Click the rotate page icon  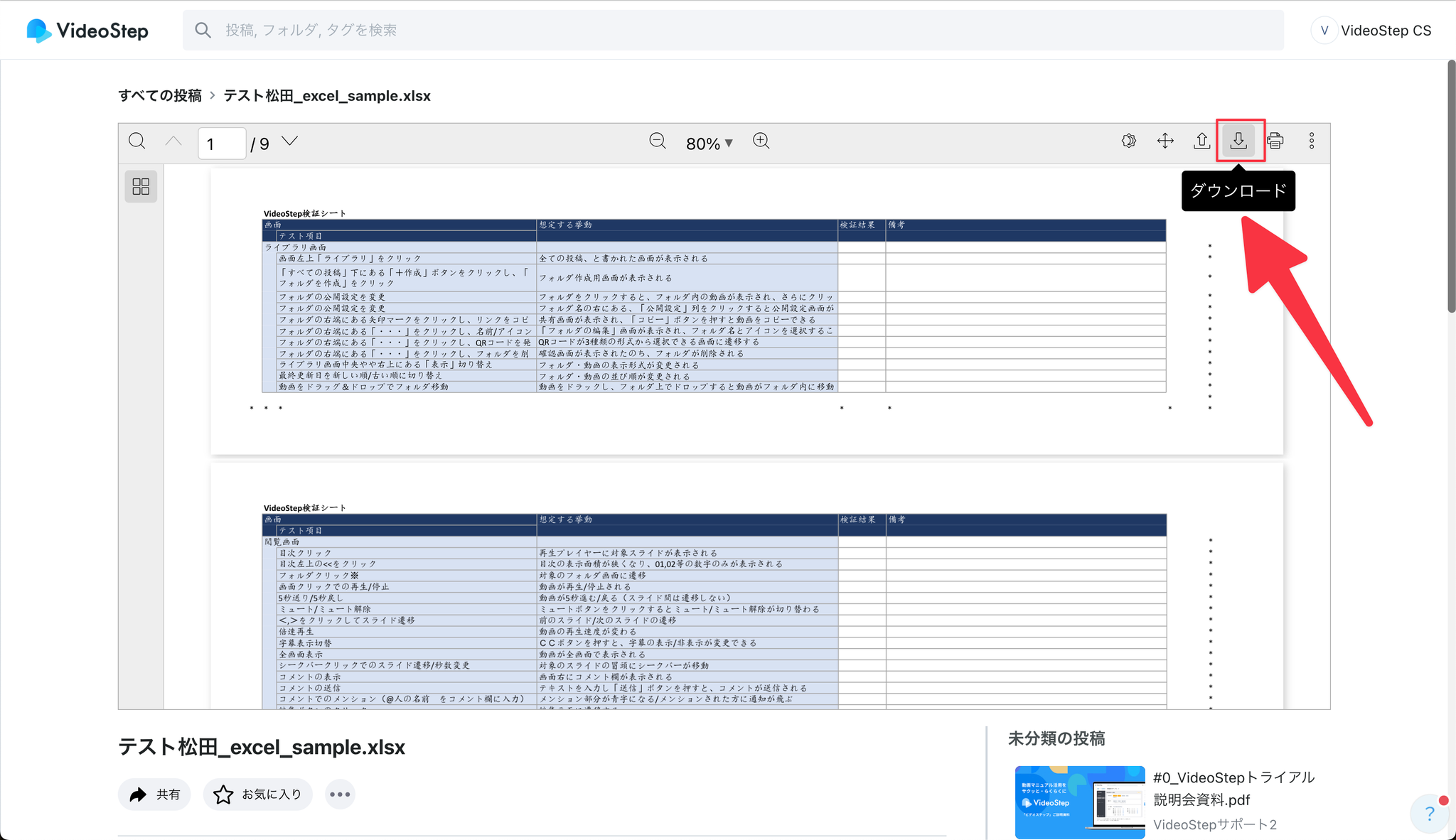click(1128, 141)
